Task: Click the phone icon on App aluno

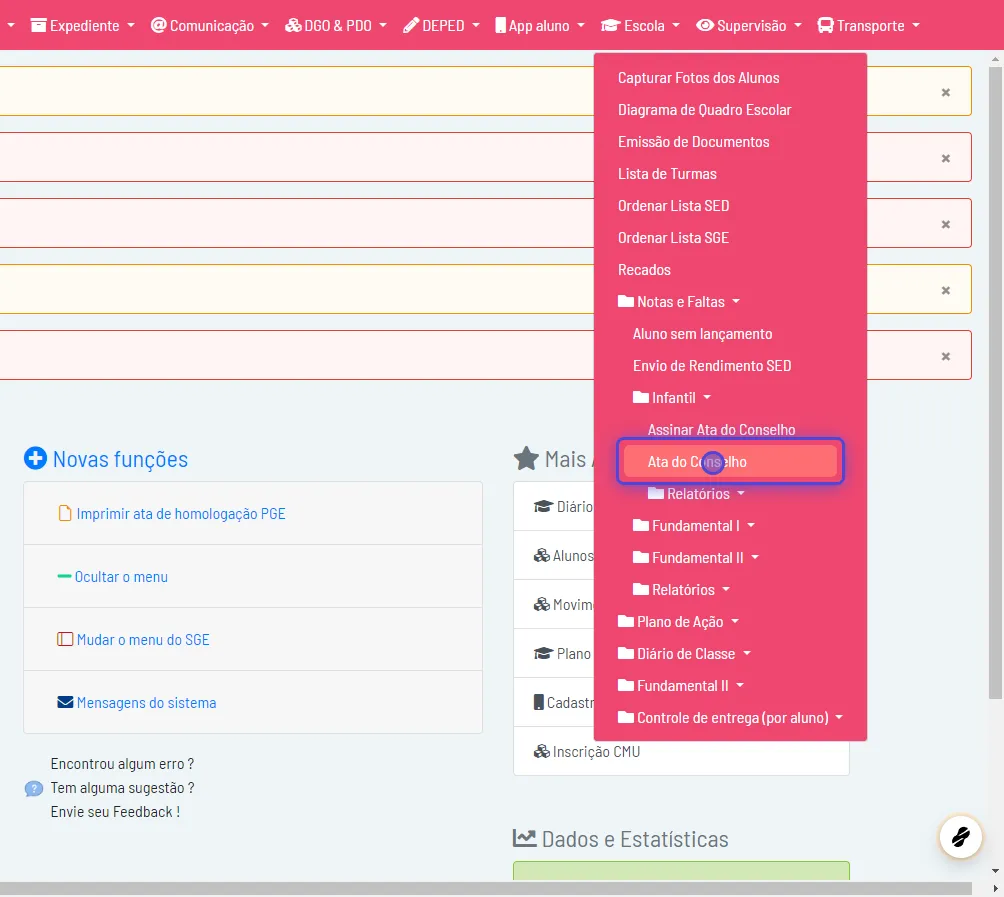Action: coord(501,26)
